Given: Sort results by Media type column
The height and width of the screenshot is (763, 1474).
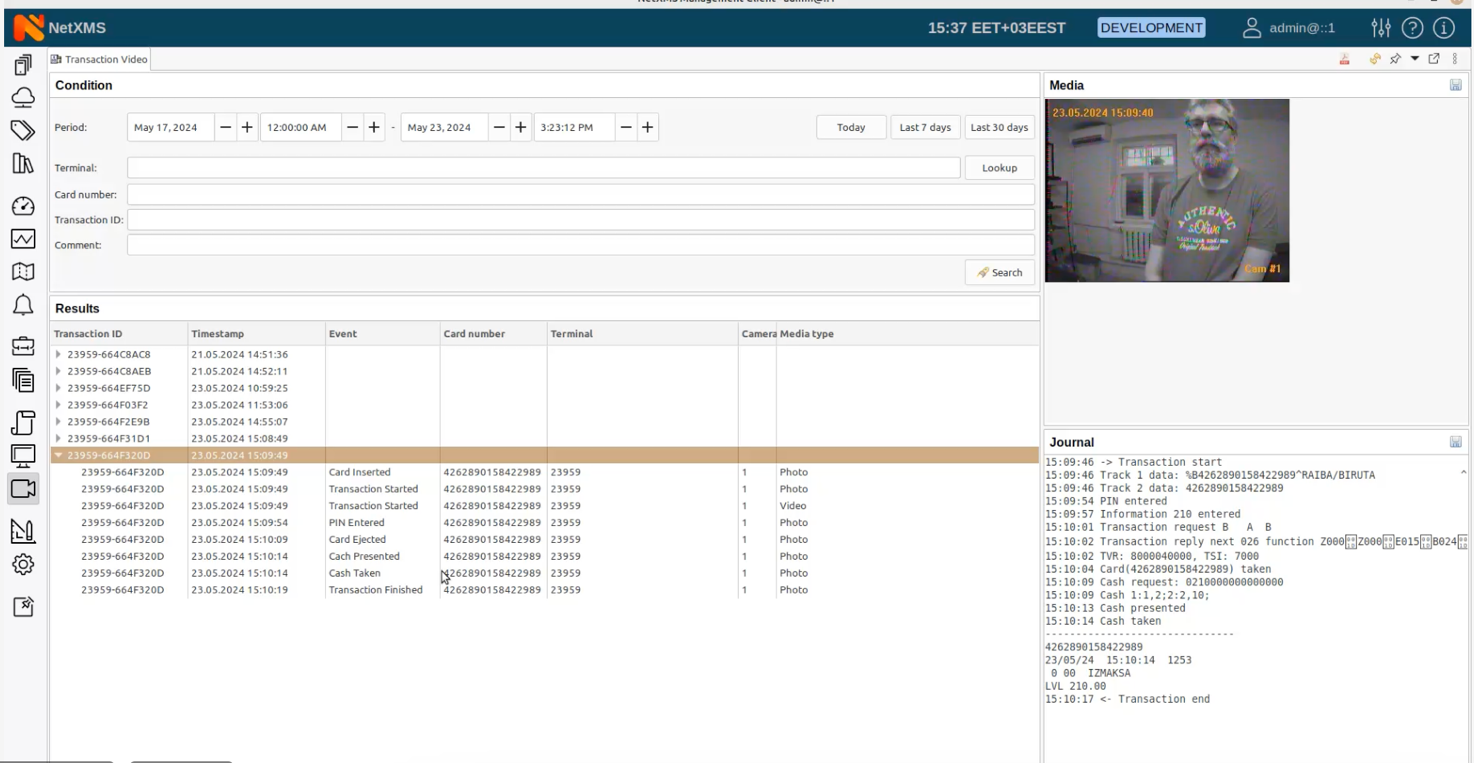Looking at the screenshot, I should coord(908,334).
